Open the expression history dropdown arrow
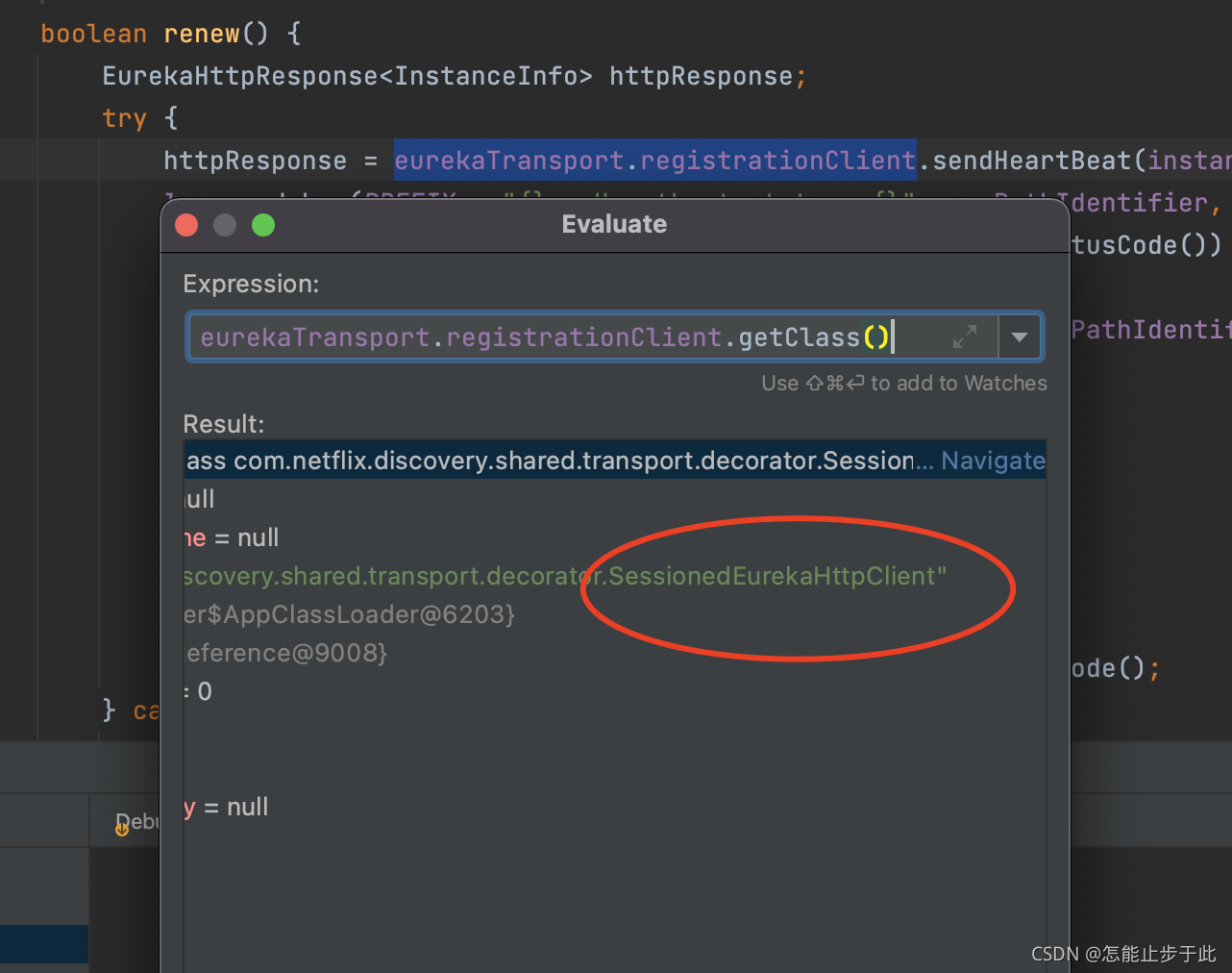The height and width of the screenshot is (973, 1232). click(1020, 337)
